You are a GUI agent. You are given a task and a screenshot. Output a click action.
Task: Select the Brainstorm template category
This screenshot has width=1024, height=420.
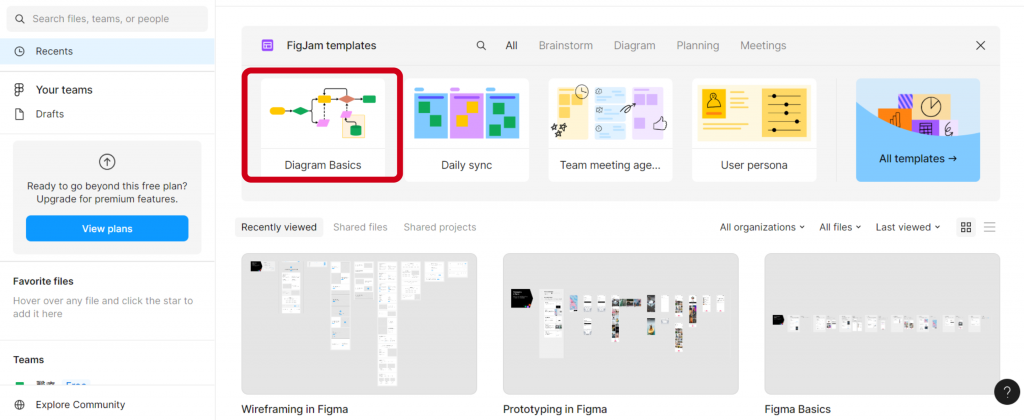click(565, 45)
